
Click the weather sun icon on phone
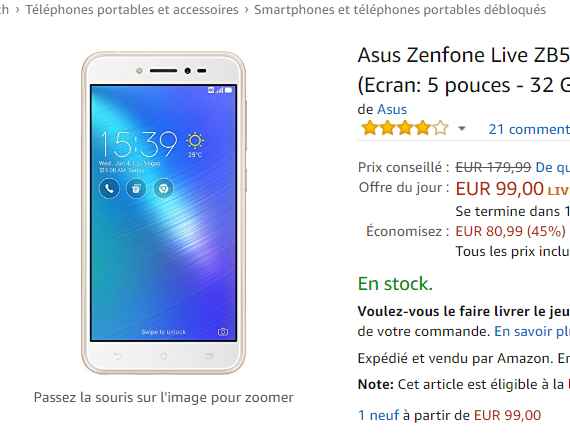tap(195, 141)
